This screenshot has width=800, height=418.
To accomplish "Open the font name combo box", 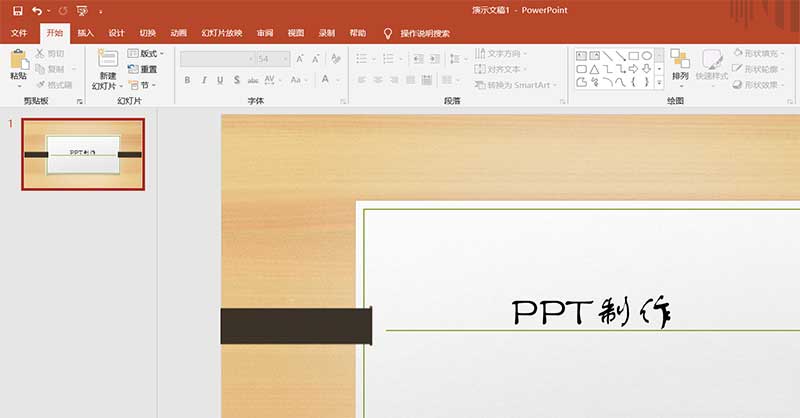I will 217,59.
